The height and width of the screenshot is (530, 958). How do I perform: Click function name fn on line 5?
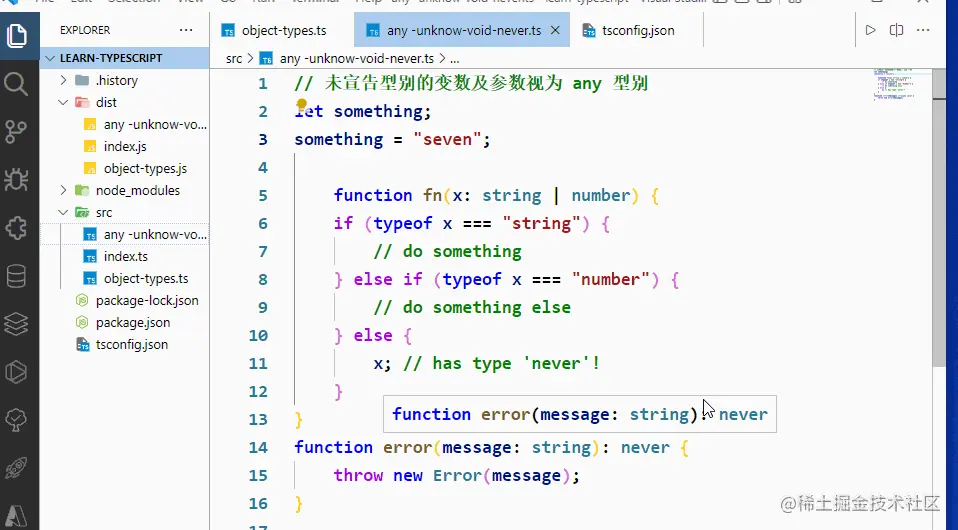click(433, 196)
